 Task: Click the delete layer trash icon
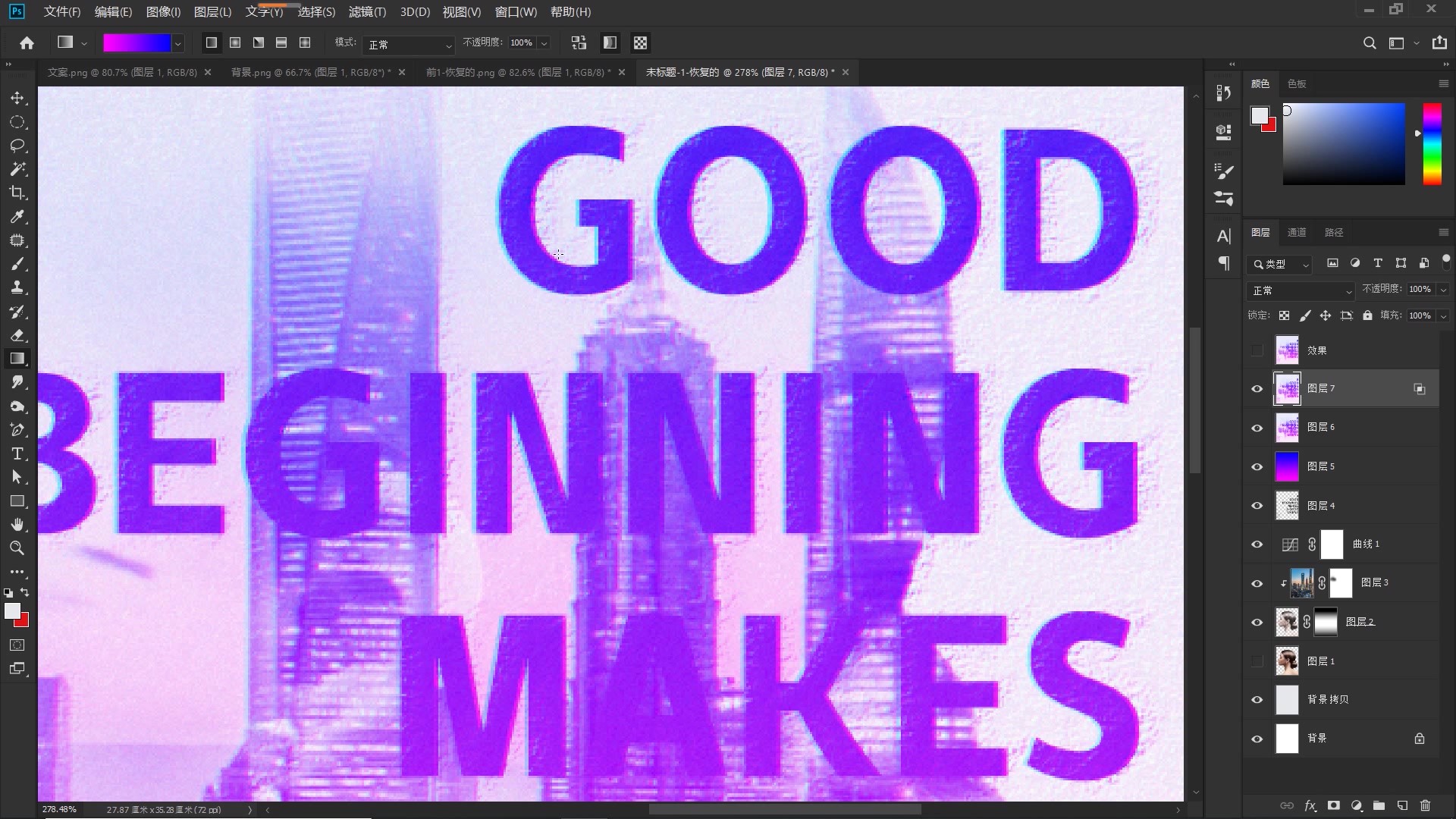click(x=1425, y=805)
